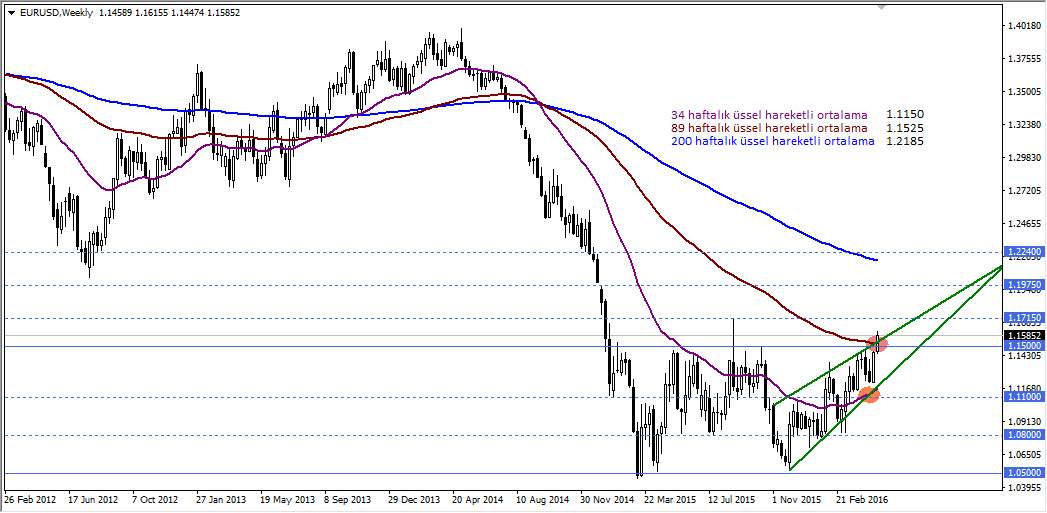Viewport: 1047px width, 513px height.
Task: Click the black current price label 1.15852
Action: [x=1026, y=335]
